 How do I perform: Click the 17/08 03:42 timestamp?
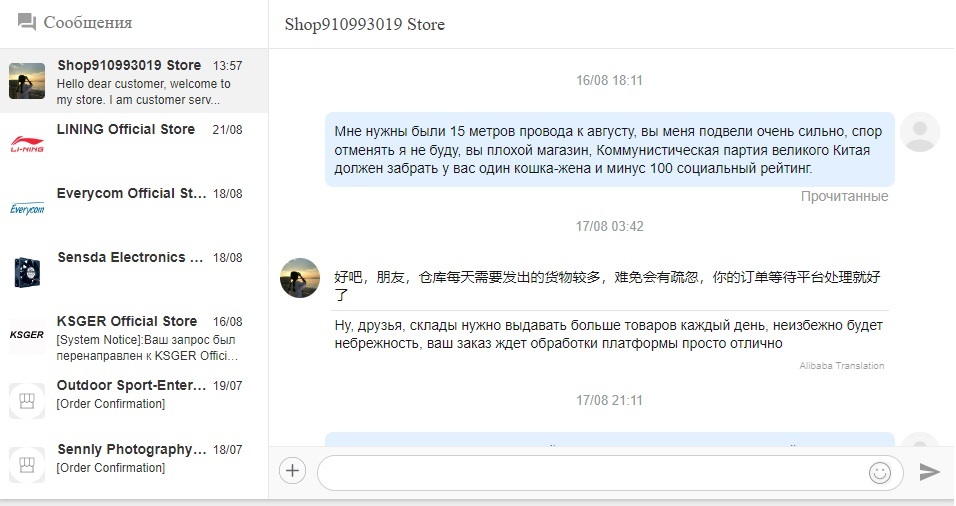(609, 226)
